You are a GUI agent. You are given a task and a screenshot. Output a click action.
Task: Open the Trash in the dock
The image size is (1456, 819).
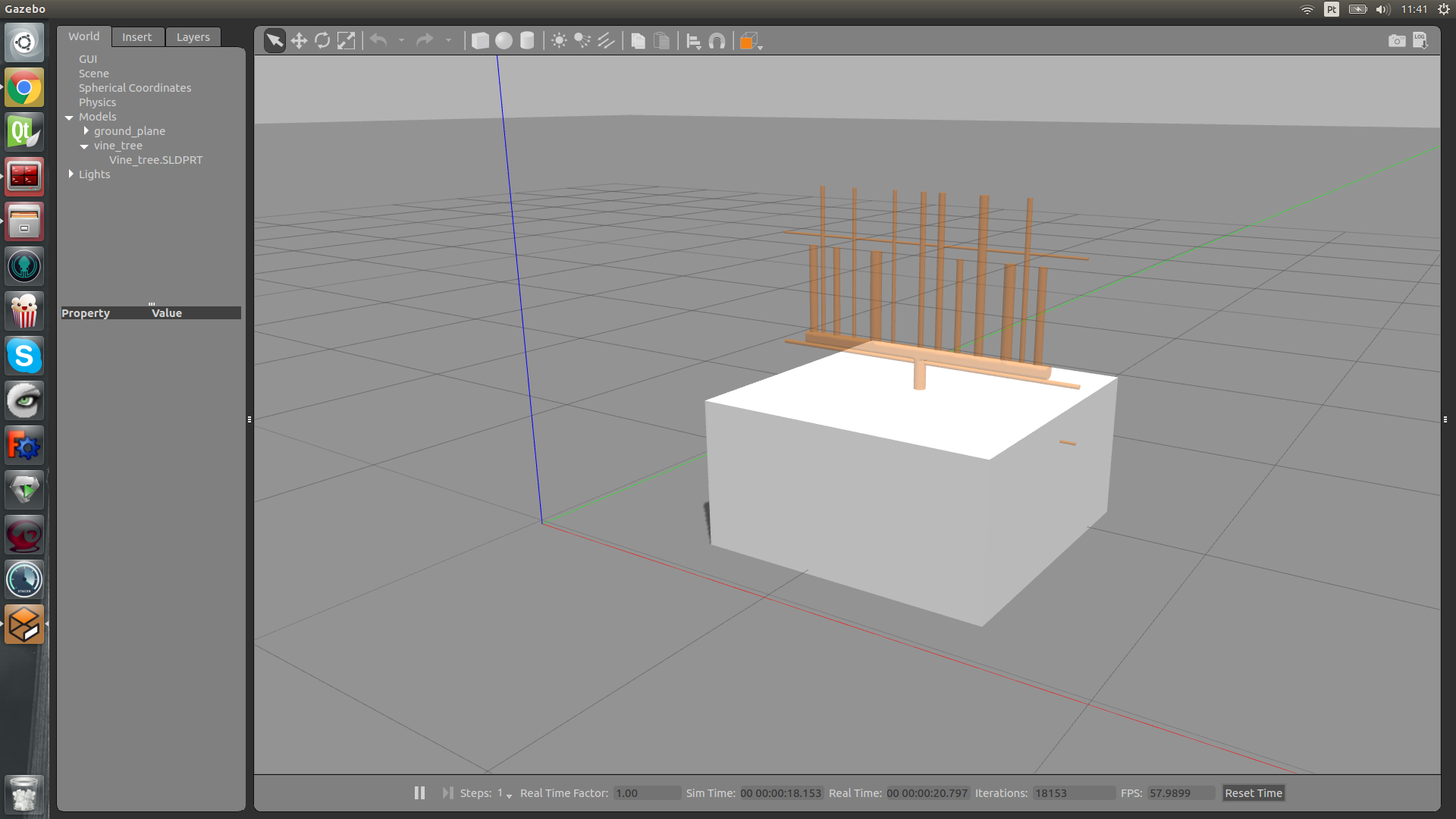point(24,795)
